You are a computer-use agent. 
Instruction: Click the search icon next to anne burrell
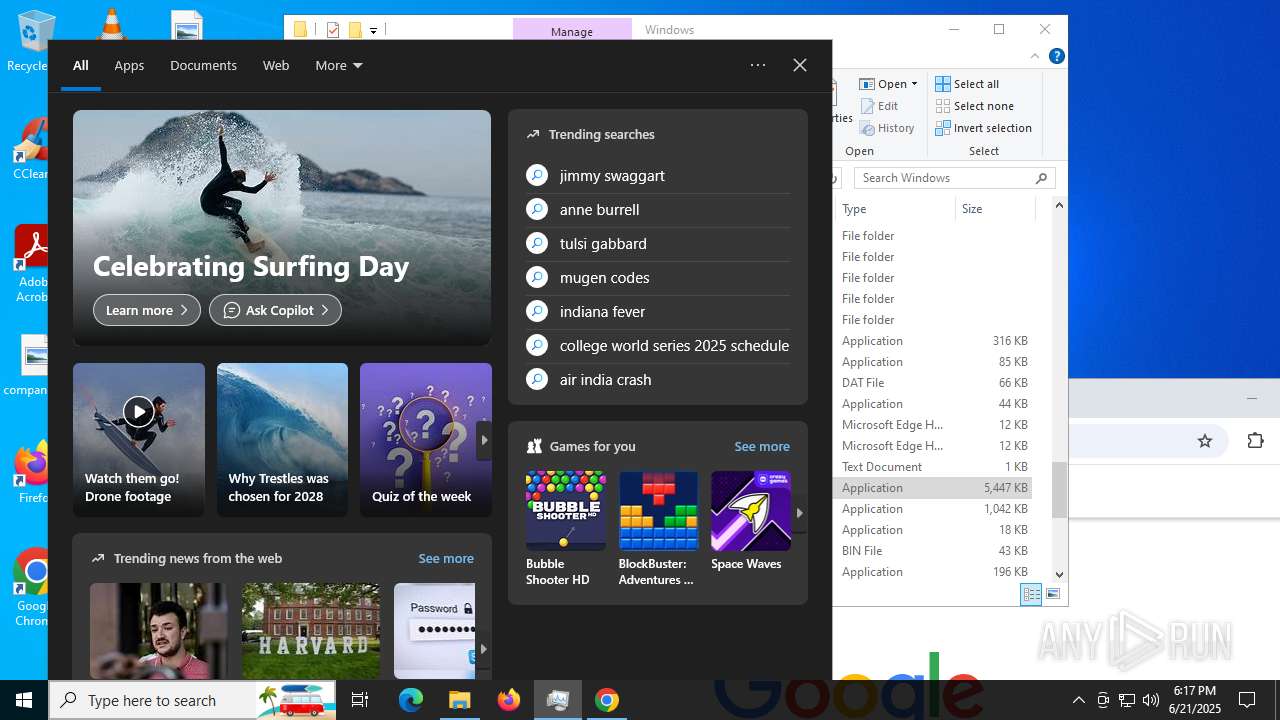pos(537,210)
